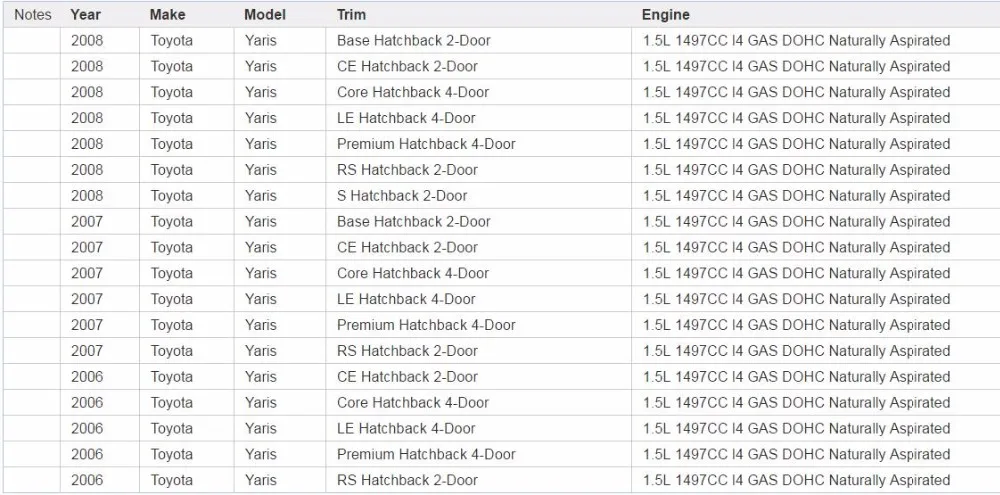Click the Engine column header

[x=665, y=15]
